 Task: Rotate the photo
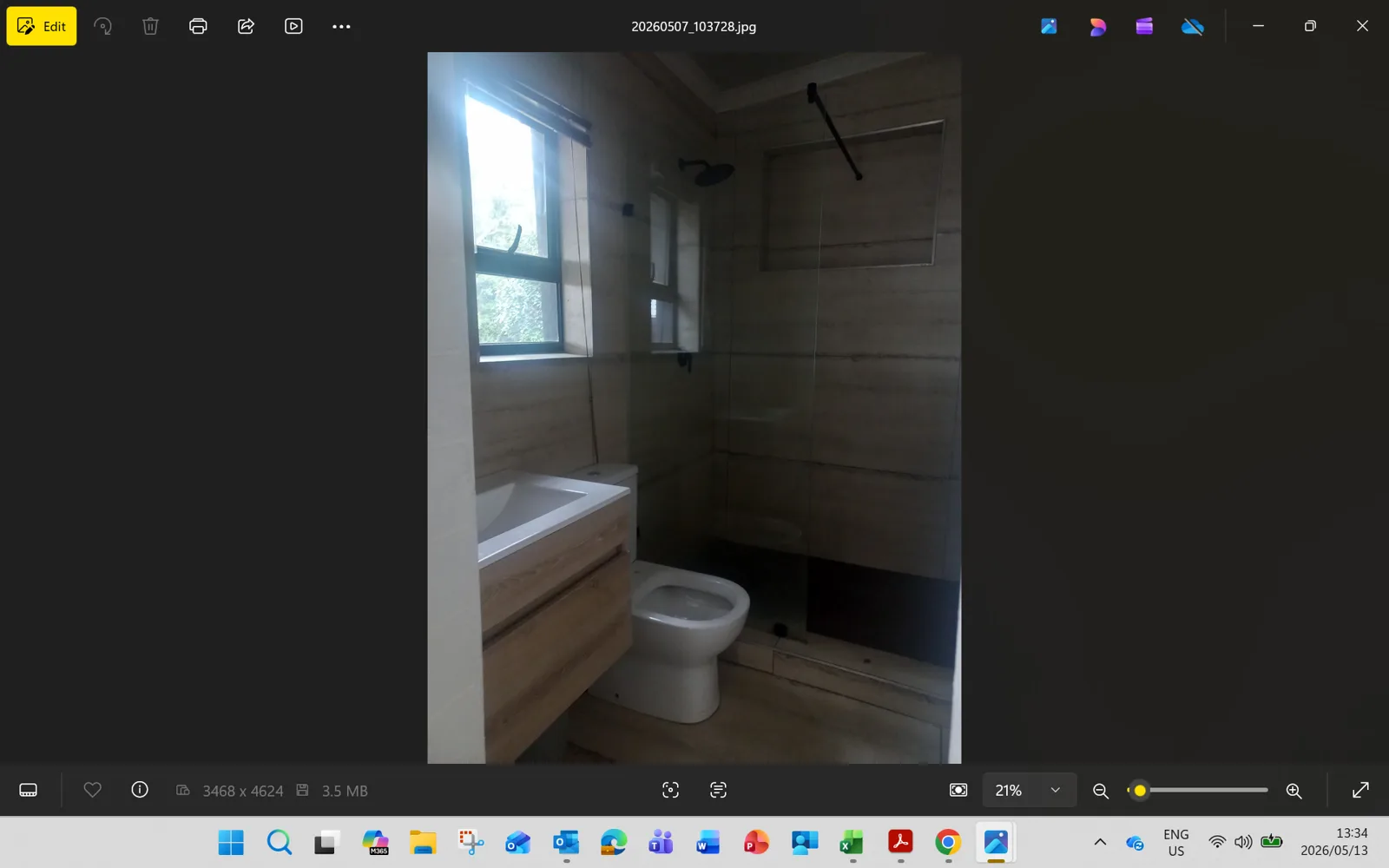click(103, 26)
